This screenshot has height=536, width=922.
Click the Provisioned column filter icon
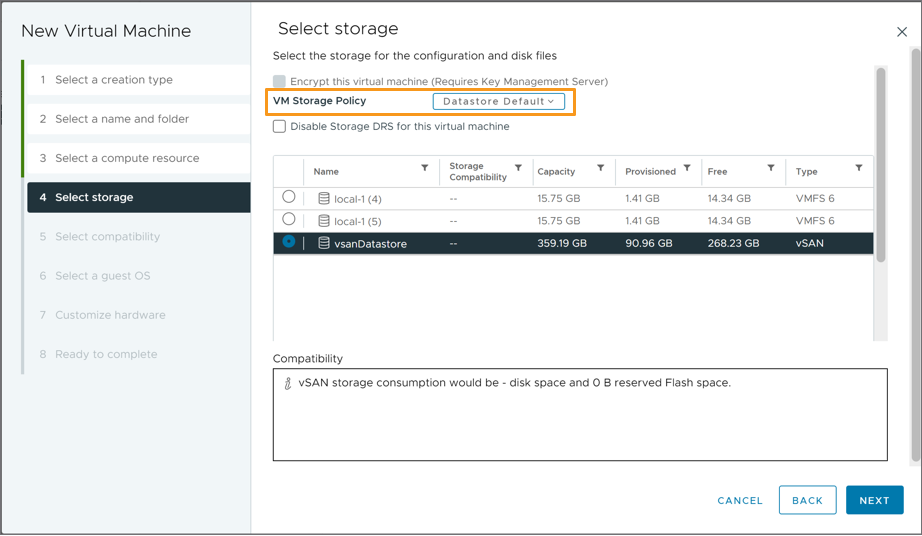pyautogui.click(x=687, y=168)
